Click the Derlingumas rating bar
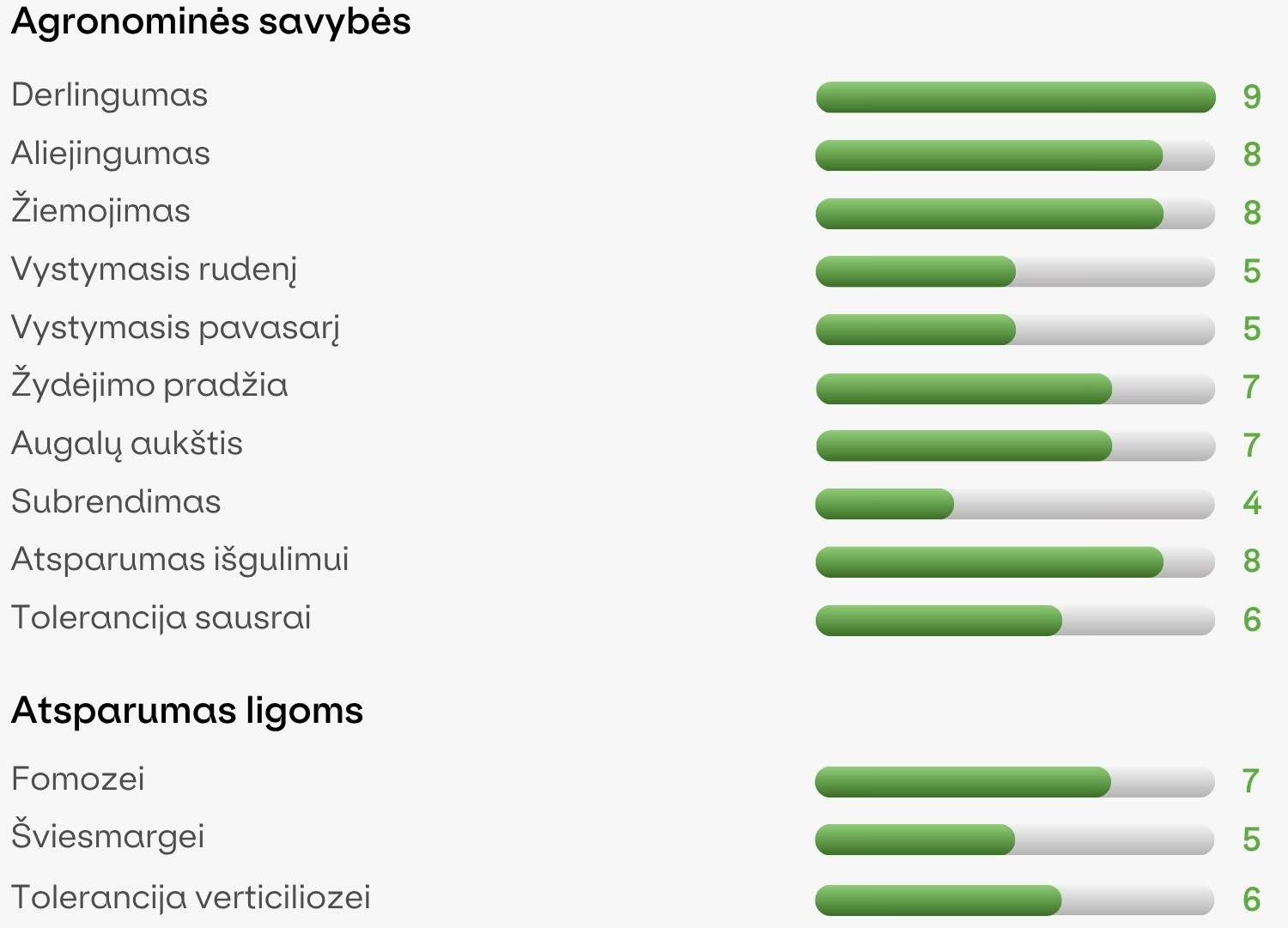The image size is (1288, 928). pyautogui.click(x=1015, y=97)
